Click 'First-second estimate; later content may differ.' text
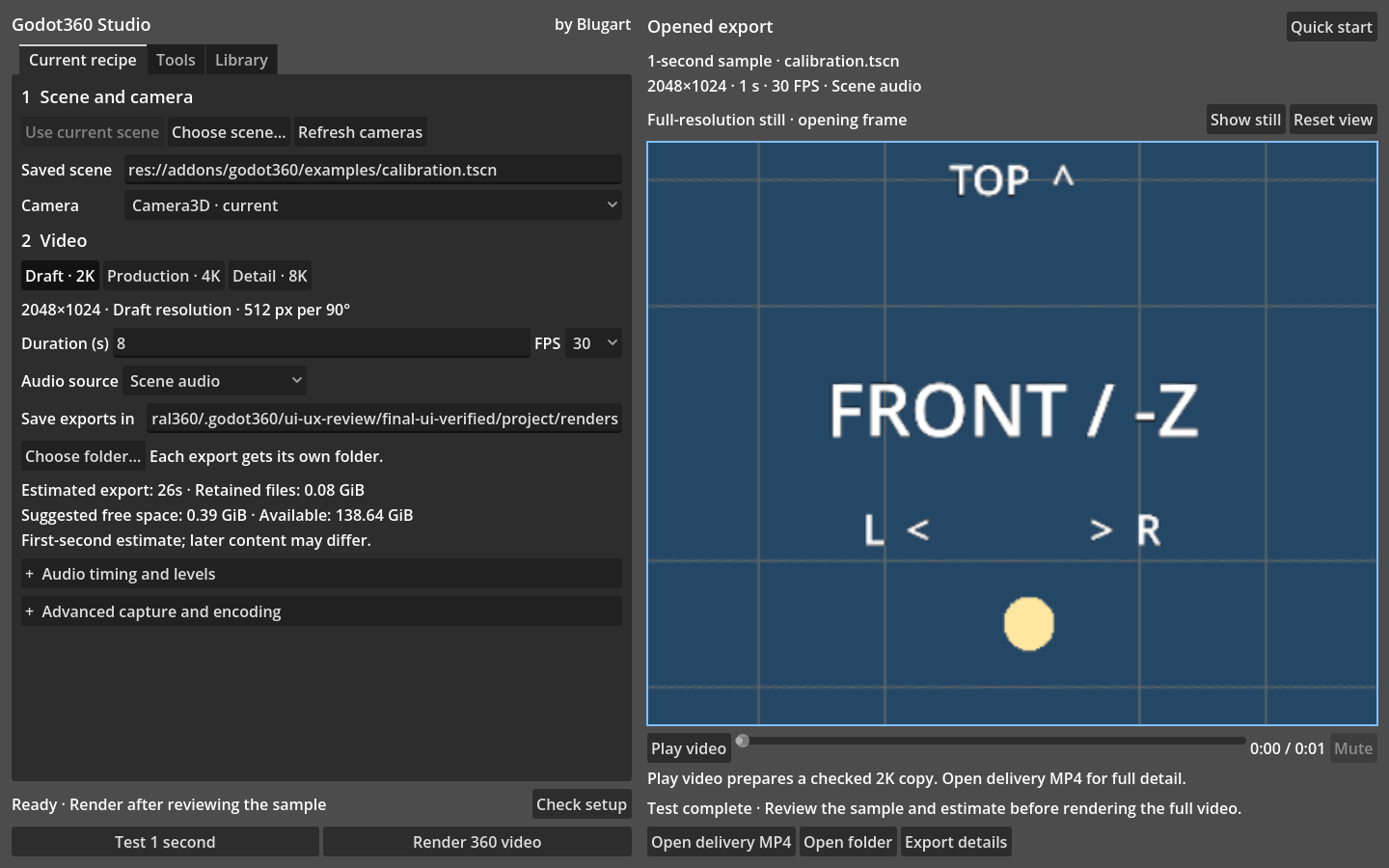This screenshot has height=868, width=1389. [x=196, y=540]
